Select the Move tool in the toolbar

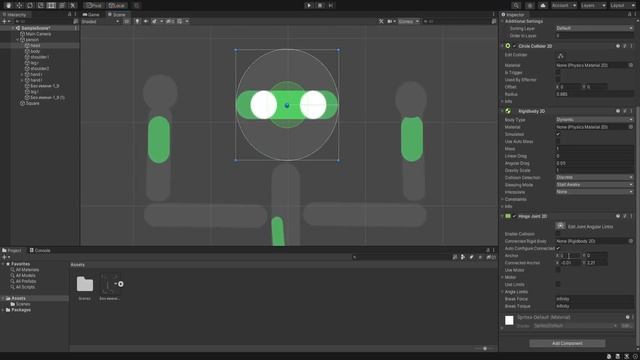(19, 5)
